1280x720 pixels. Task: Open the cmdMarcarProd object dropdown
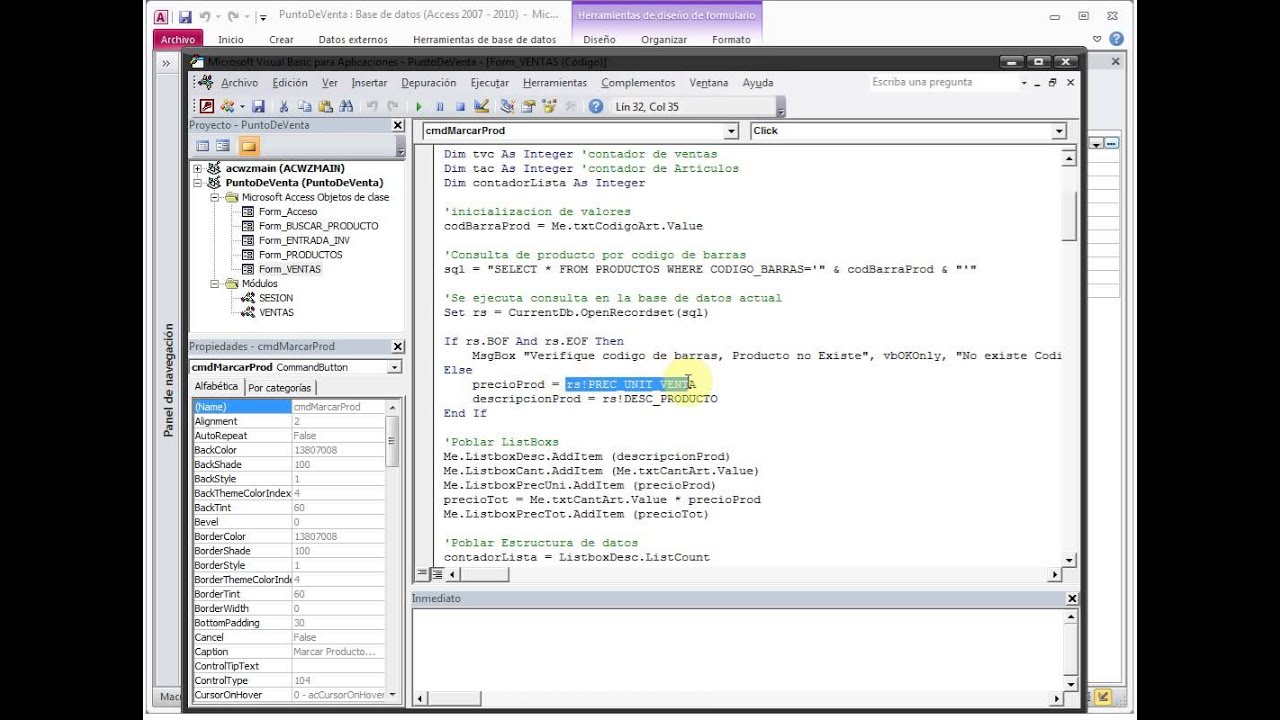[x=731, y=131]
